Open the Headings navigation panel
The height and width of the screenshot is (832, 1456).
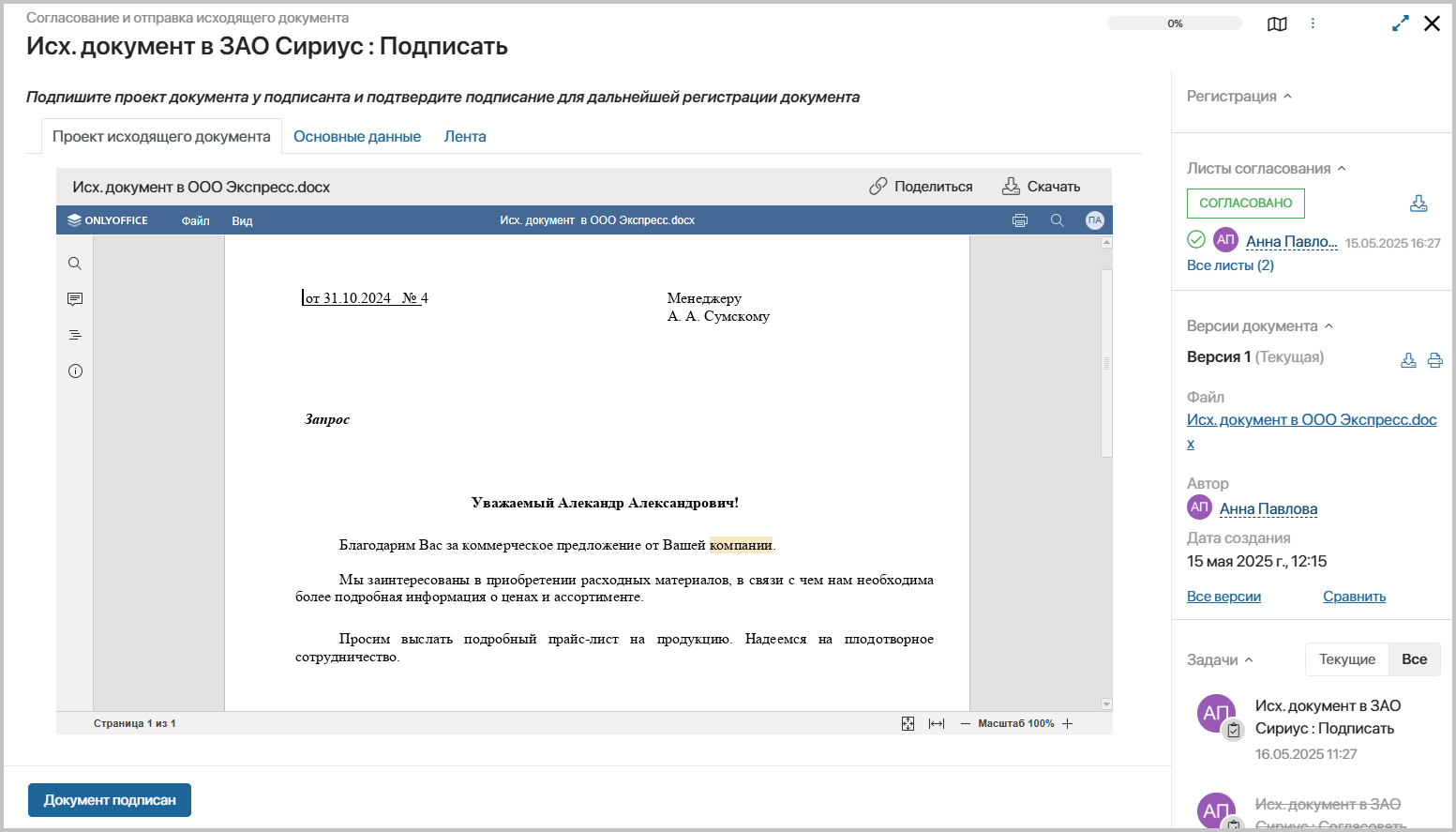pos(75,335)
